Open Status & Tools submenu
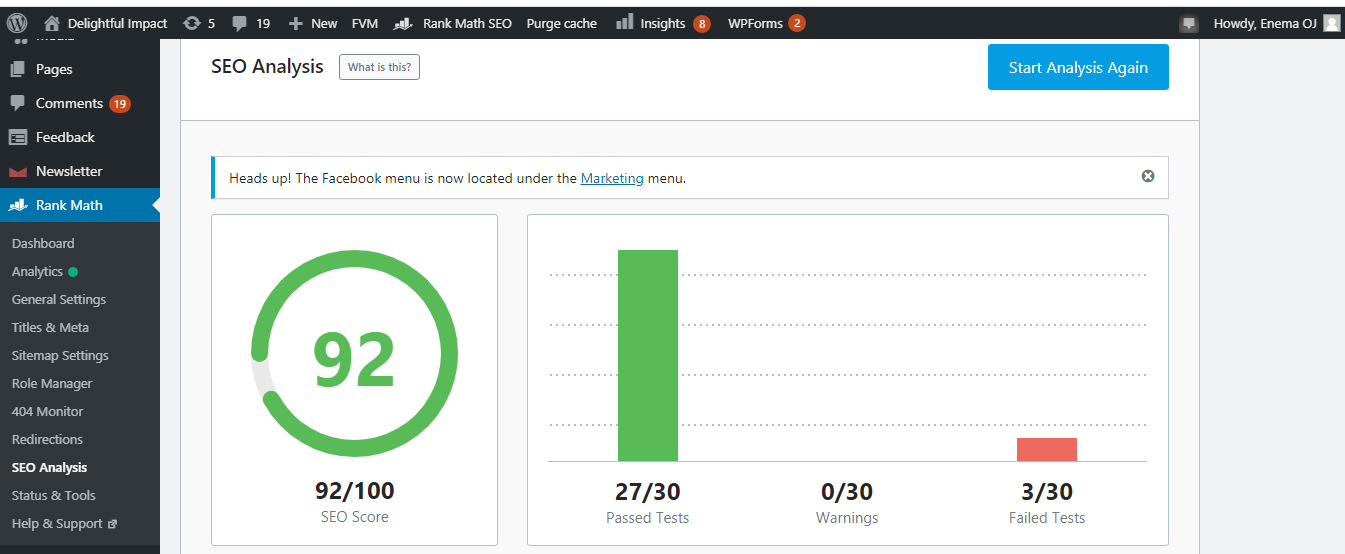1345x554 pixels. coord(54,495)
